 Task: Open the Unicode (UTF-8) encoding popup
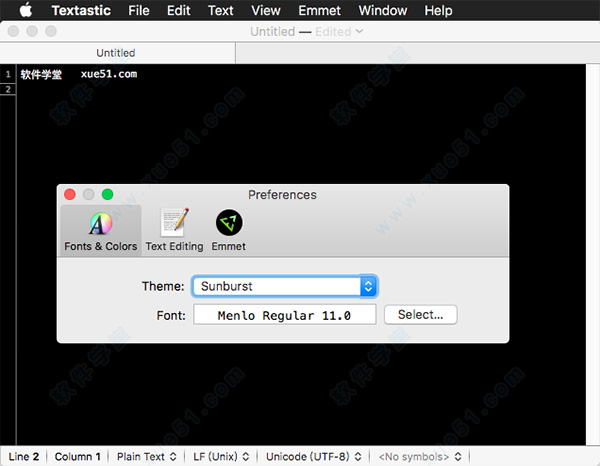313,457
